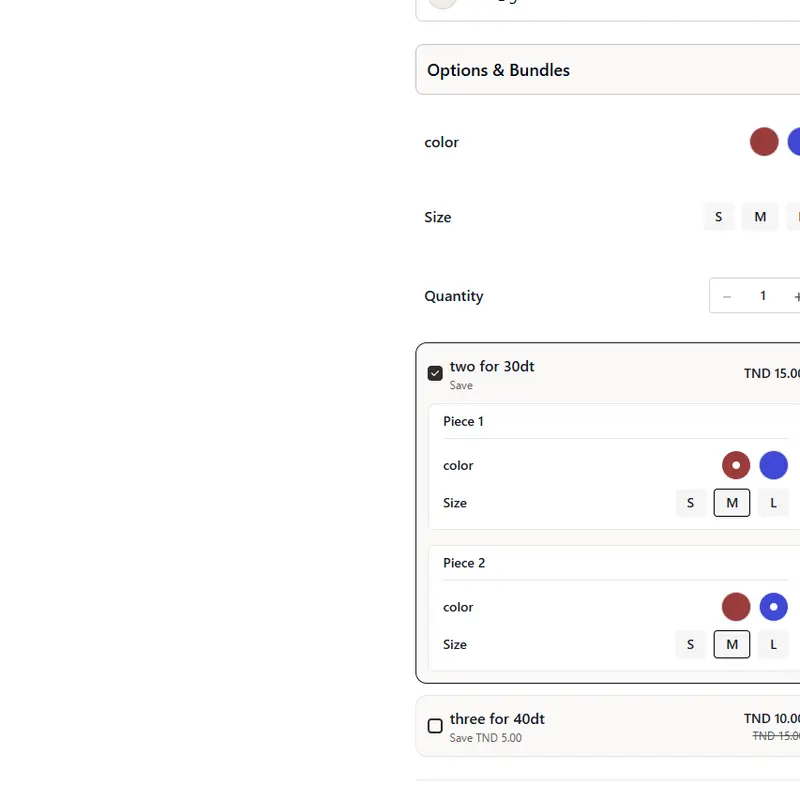Select size S in main Size row
The width and height of the screenshot is (800, 800).
tap(718, 217)
